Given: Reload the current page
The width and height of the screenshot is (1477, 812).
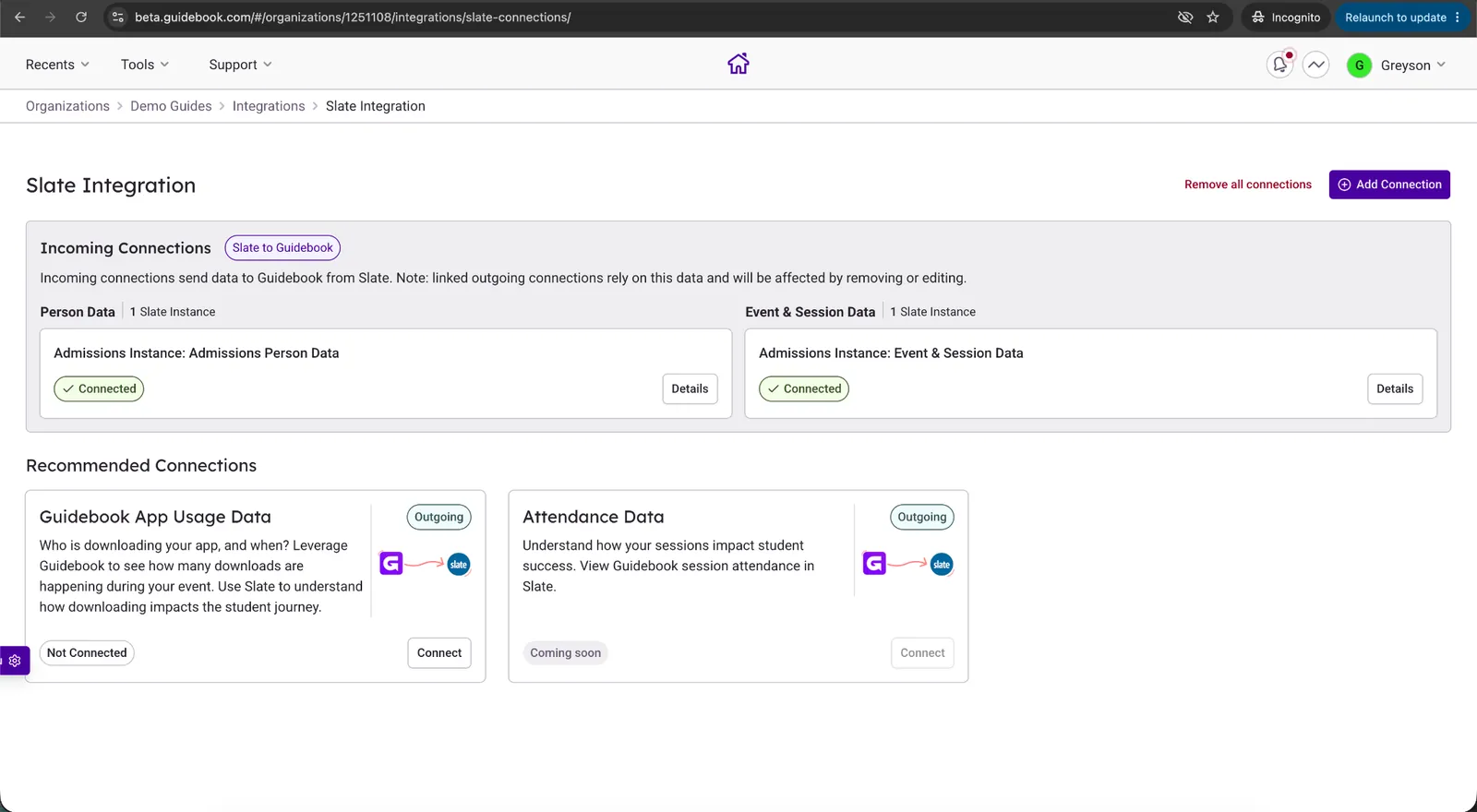Looking at the screenshot, I should tap(81, 18).
